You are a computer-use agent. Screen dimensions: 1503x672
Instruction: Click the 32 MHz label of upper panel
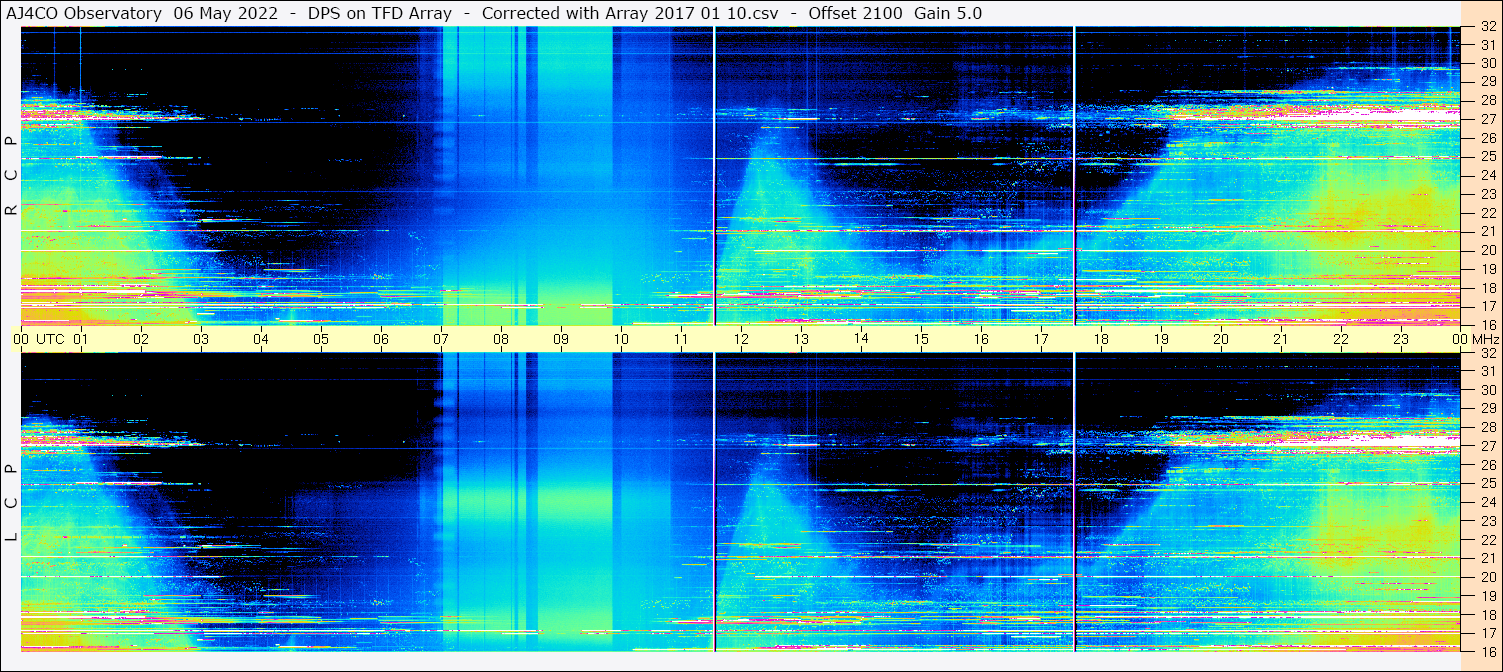[1488, 27]
